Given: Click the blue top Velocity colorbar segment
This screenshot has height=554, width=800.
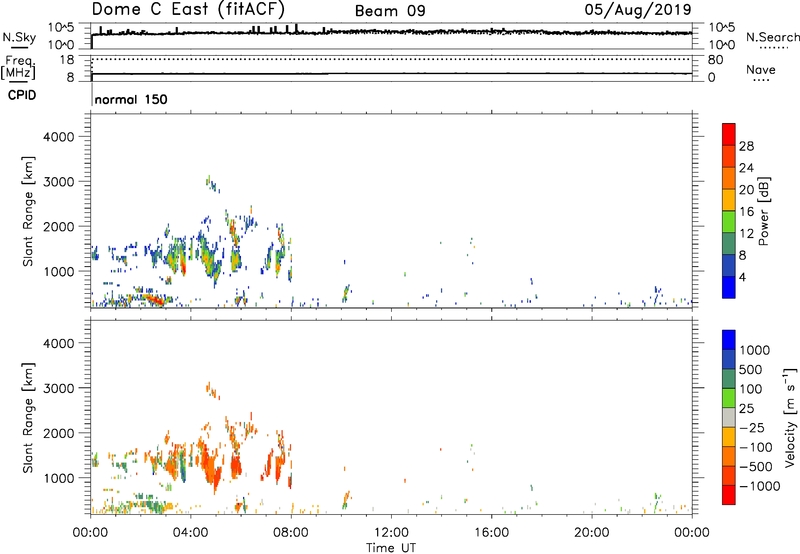Looking at the screenshot, I should click(729, 340).
